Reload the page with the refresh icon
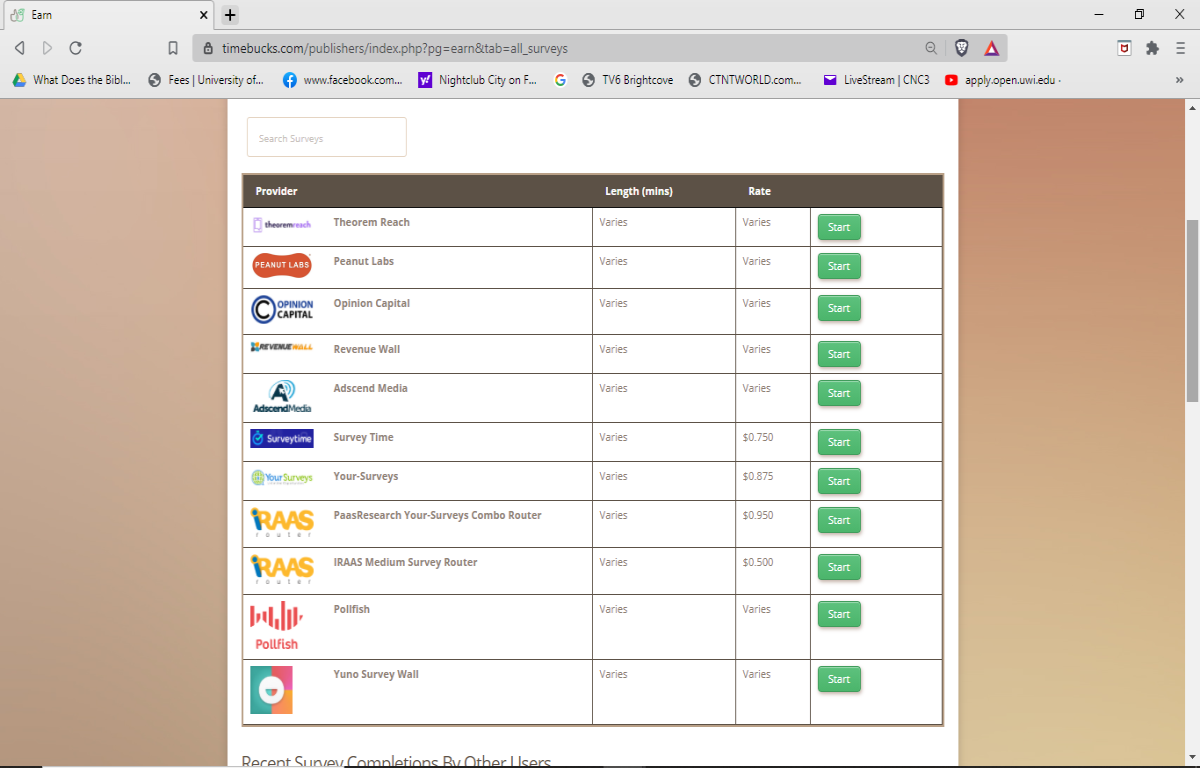 click(75, 48)
